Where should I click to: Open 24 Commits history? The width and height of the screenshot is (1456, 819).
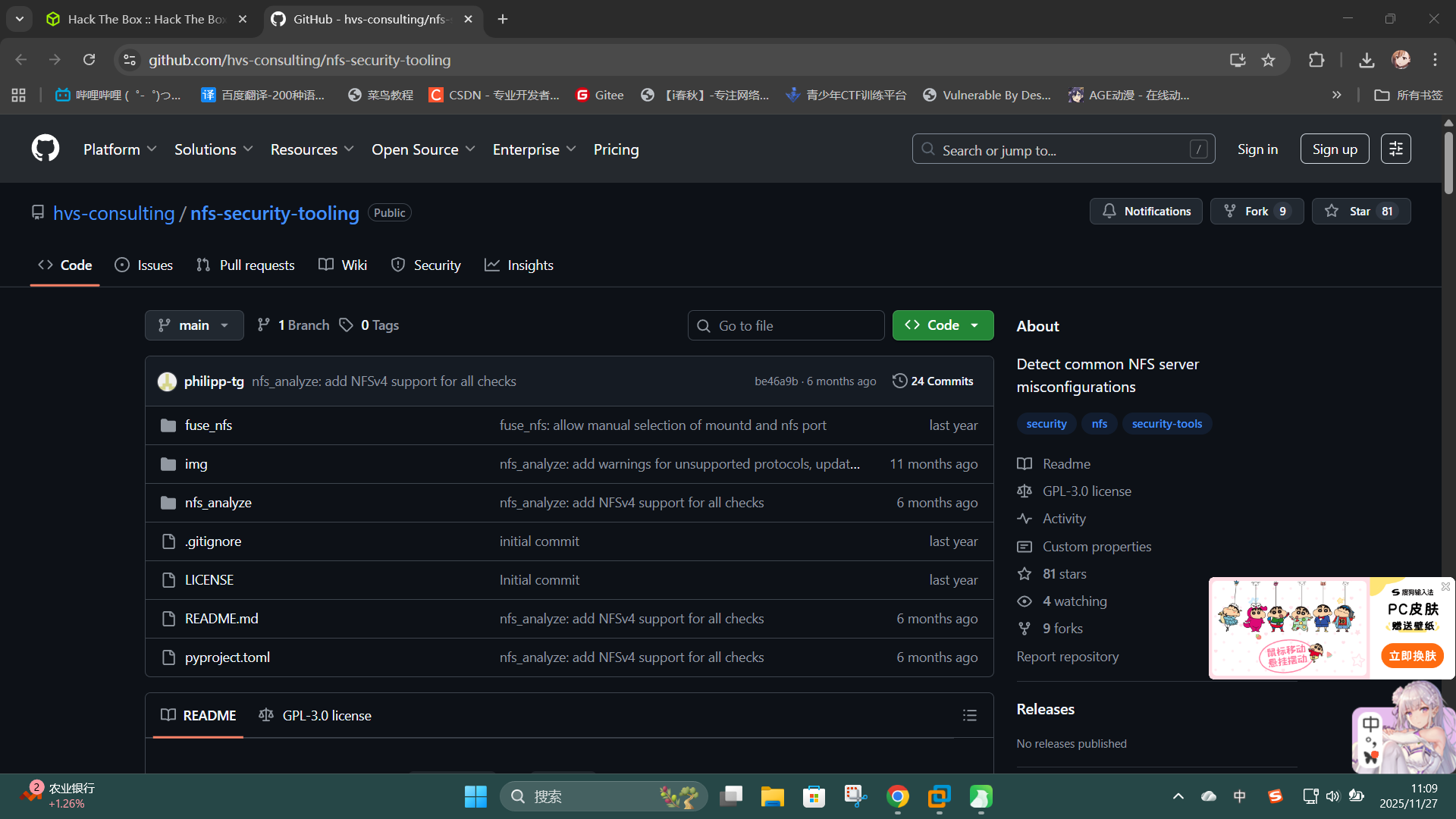(x=933, y=381)
